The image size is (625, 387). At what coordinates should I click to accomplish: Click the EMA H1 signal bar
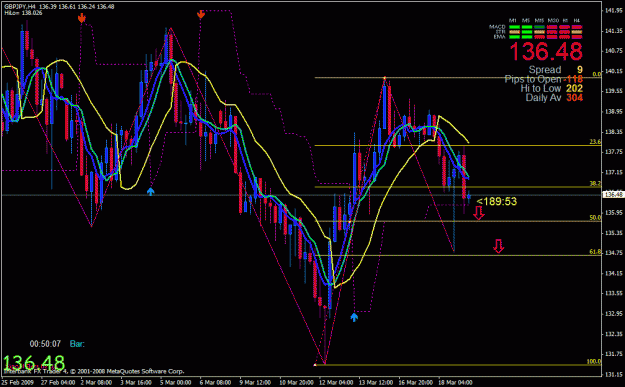click(x=564, y=37)
